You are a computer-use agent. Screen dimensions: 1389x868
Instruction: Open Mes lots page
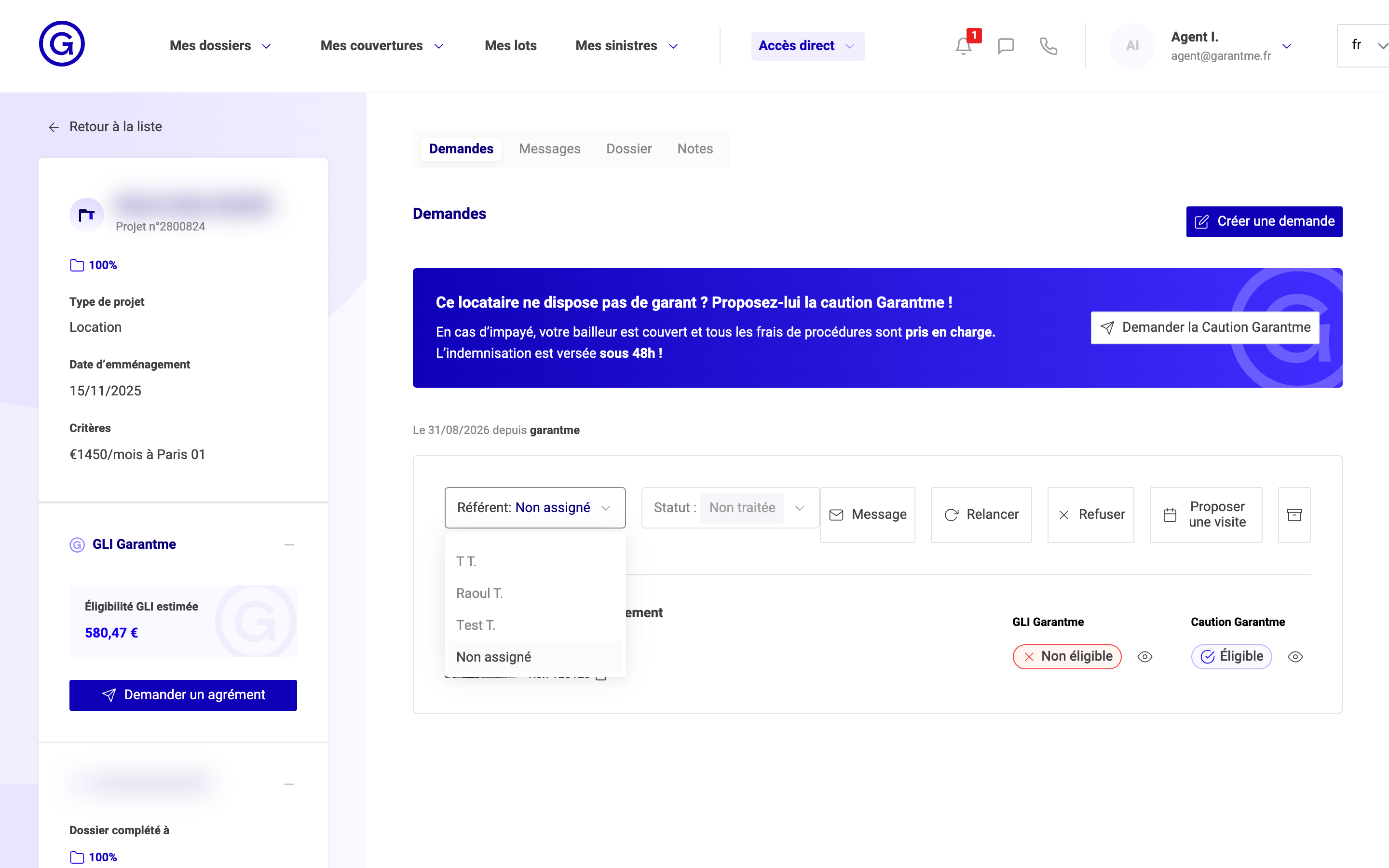510,46
